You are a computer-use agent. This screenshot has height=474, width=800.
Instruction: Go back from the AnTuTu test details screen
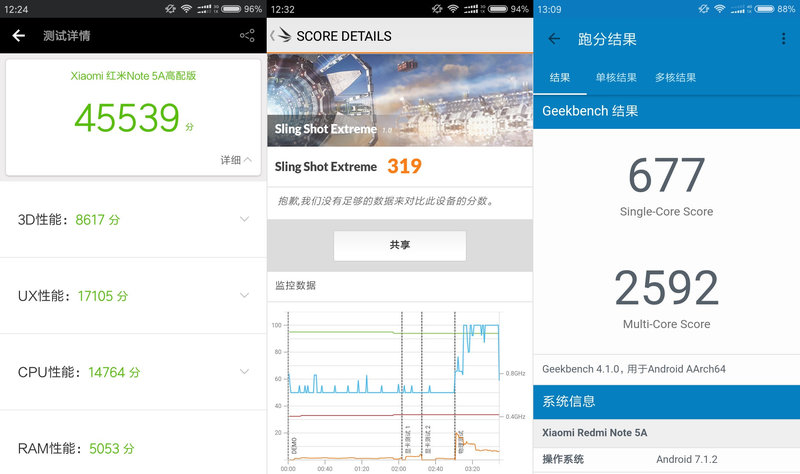tap(19, 35)
